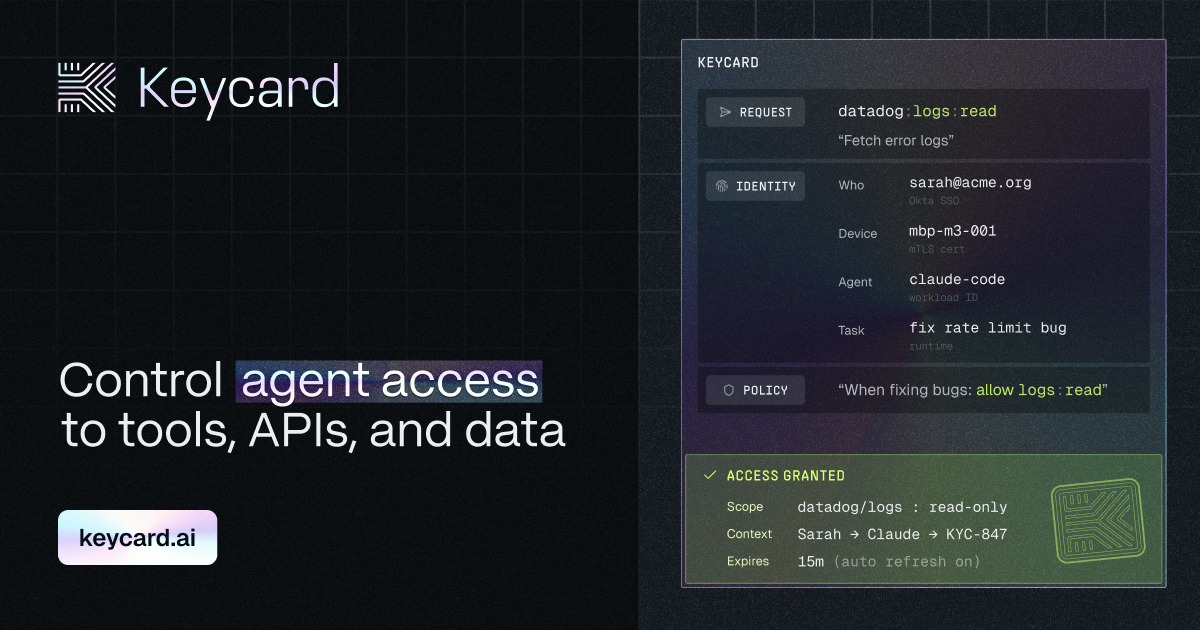Click the Keycard wordmark text
This screenshot has width=1200, height=630.
coord(238,88)
